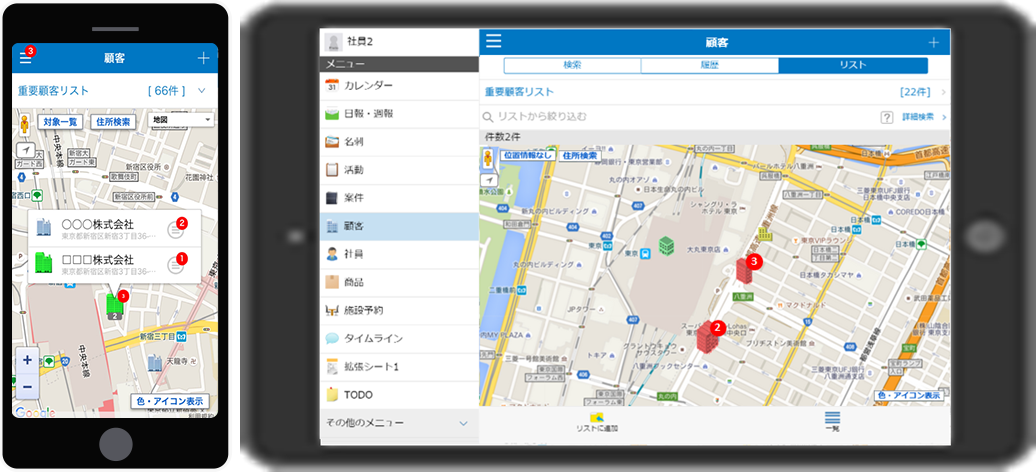
Task: Click the 一覧 list icon in the bottom bar
Action: (x=832, y=417)
